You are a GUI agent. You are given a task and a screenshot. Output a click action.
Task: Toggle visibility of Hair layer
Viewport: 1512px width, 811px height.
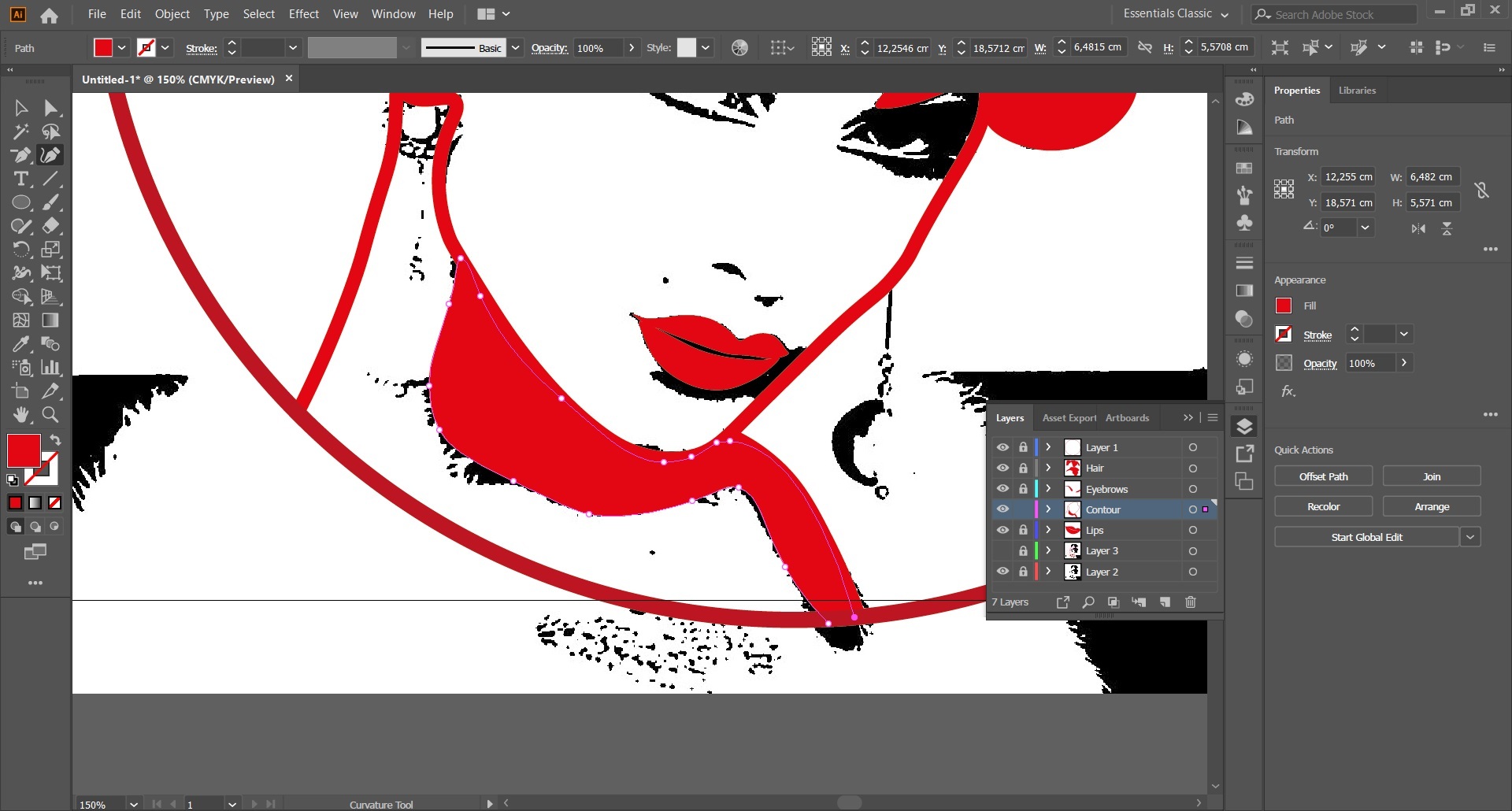1002,468
